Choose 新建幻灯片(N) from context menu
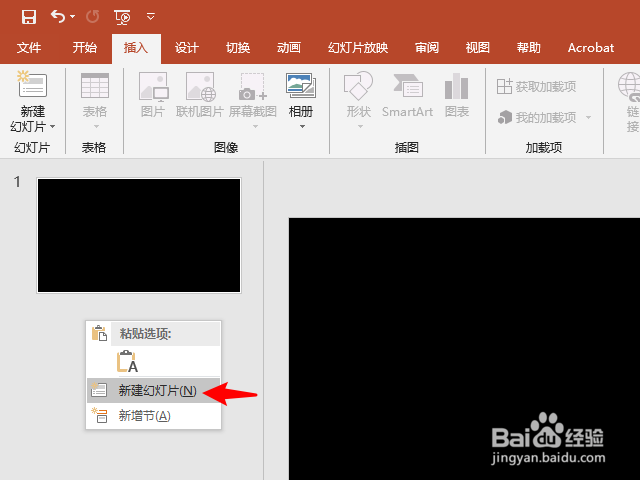The width and height of the screenshot is (640, 480). (153, 391)
